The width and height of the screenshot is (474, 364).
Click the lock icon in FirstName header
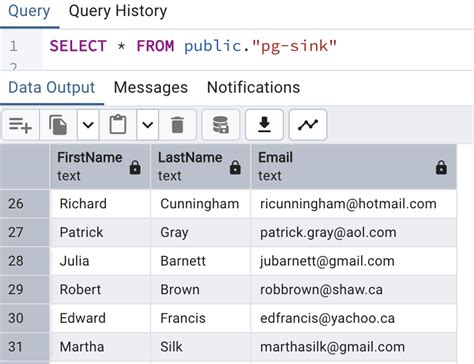[x=135, y=167]
